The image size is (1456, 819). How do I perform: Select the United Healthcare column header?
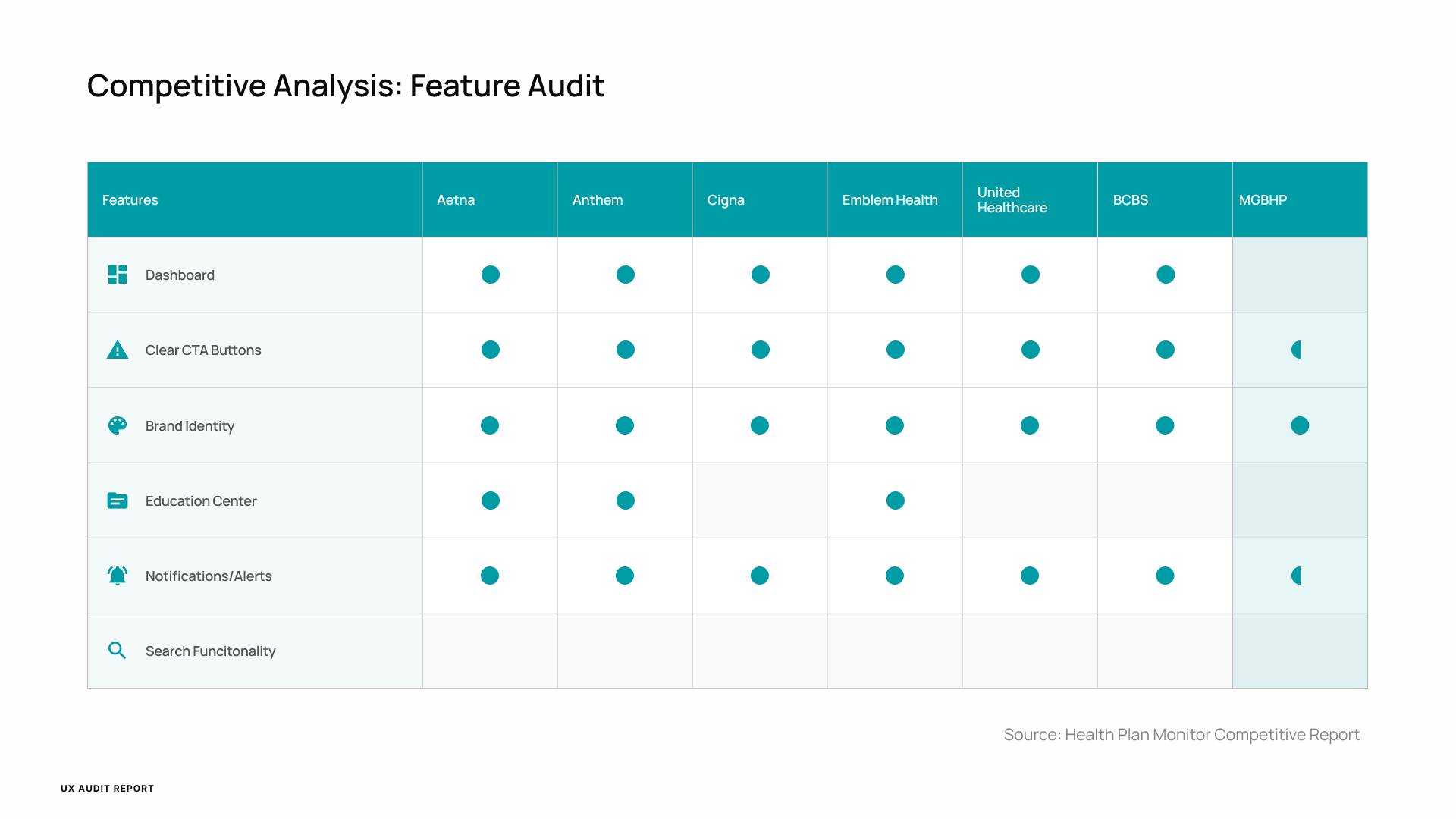(x=1012, y=200)
